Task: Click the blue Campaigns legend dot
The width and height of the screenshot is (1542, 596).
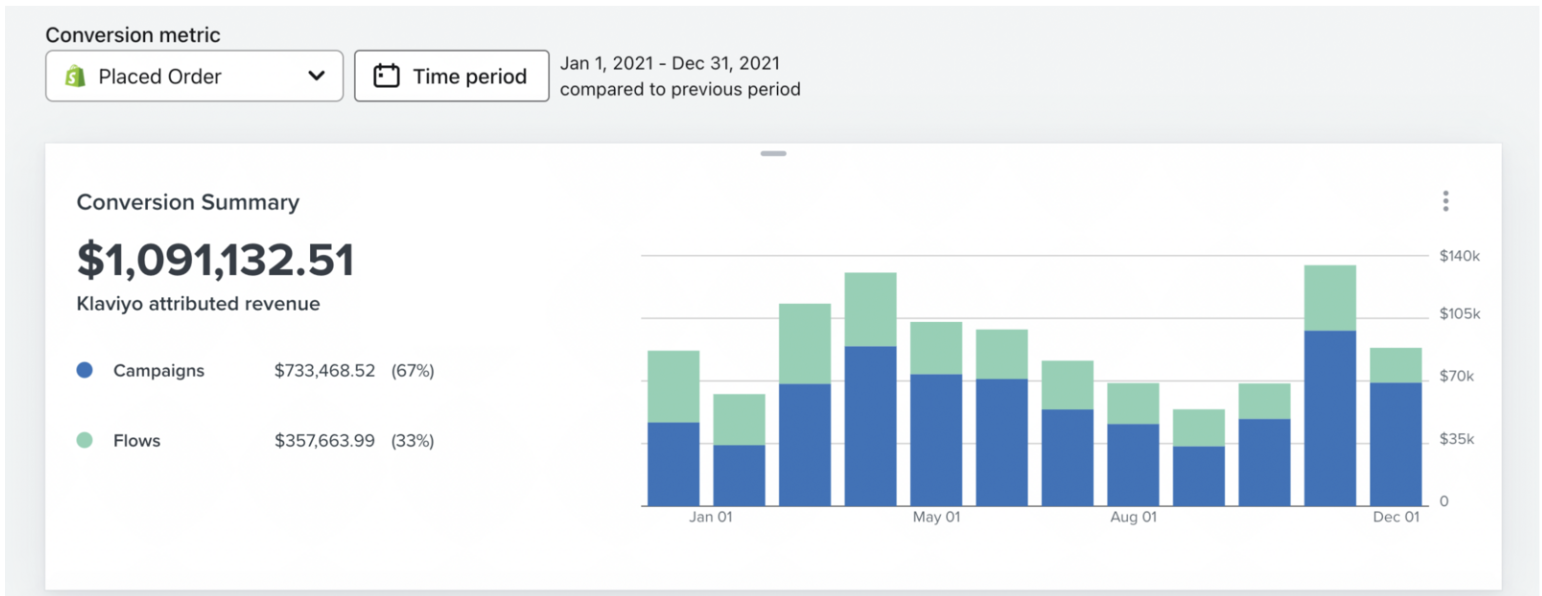Action: coord(85,370)
